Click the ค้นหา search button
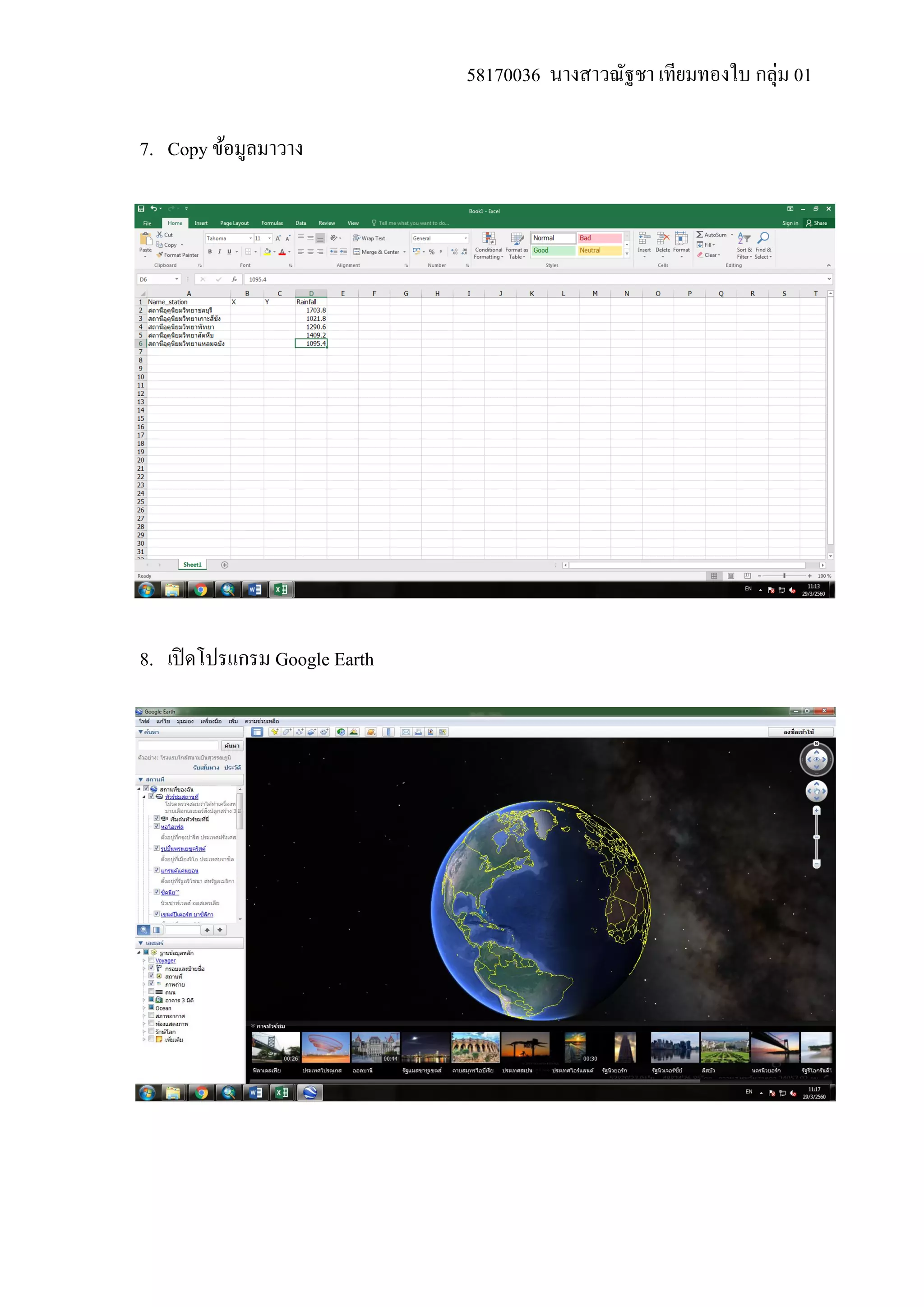Screen dimensions: 924x1307 [232, 745]
